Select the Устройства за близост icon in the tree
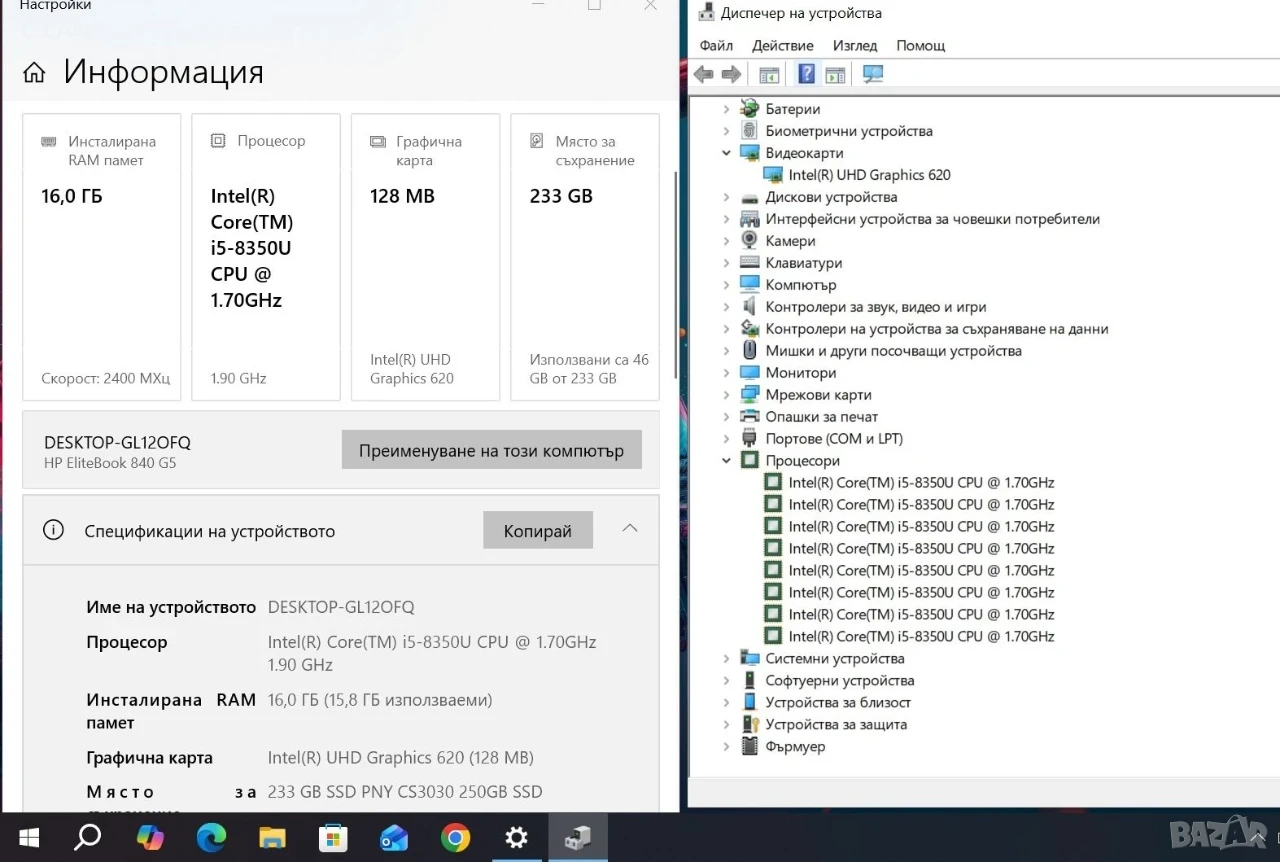This screenshot has height=862, width=1280. [x=750, y=703]
